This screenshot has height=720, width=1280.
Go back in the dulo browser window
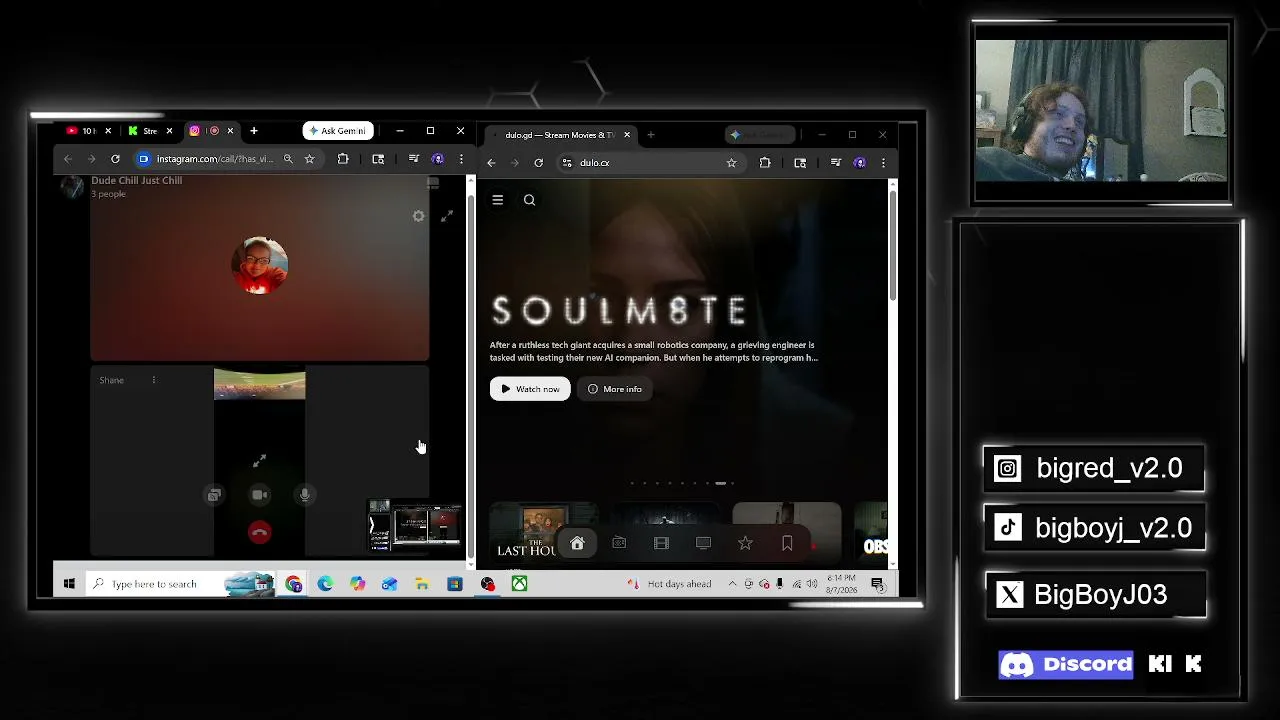[x=491, y=163]
